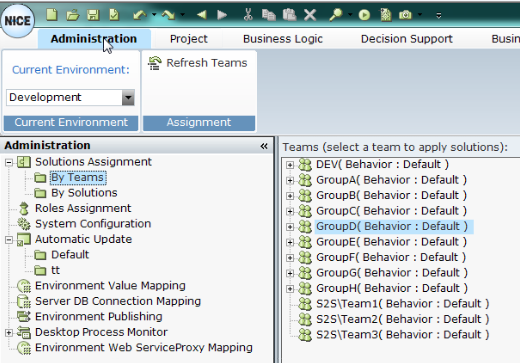
Task: Open the search options dropdown arrow
Action: click(x=350, y=15)
